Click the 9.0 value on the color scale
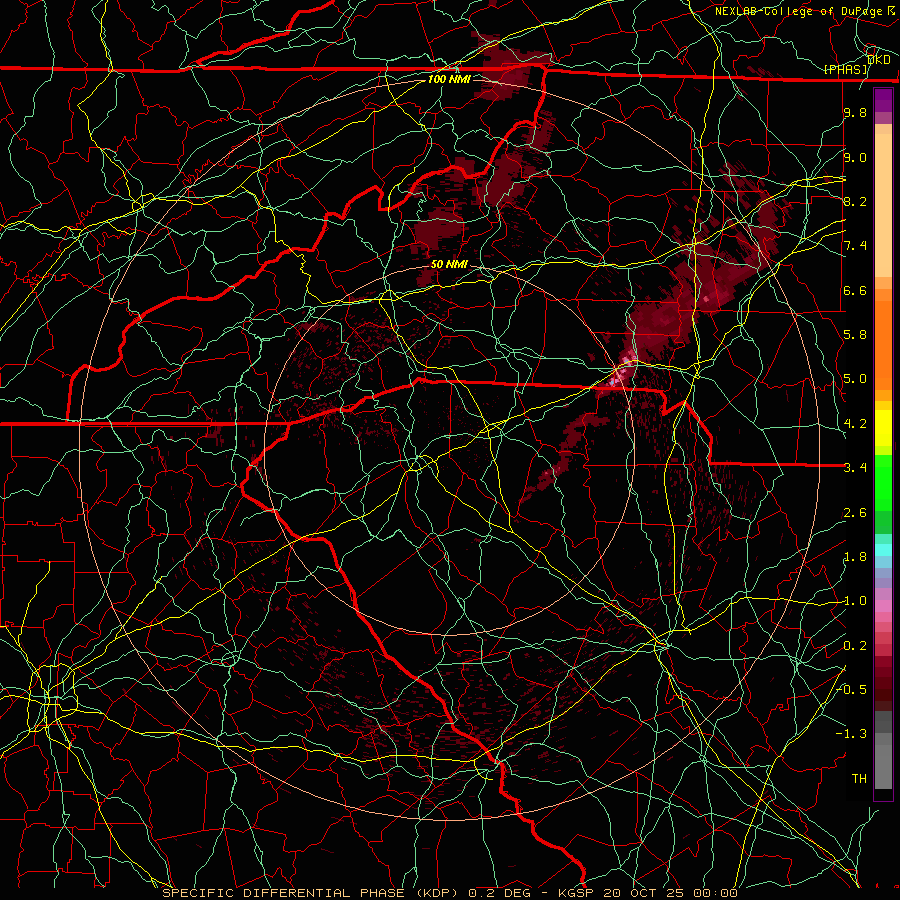The image size is (900, 900). point(855,157)
